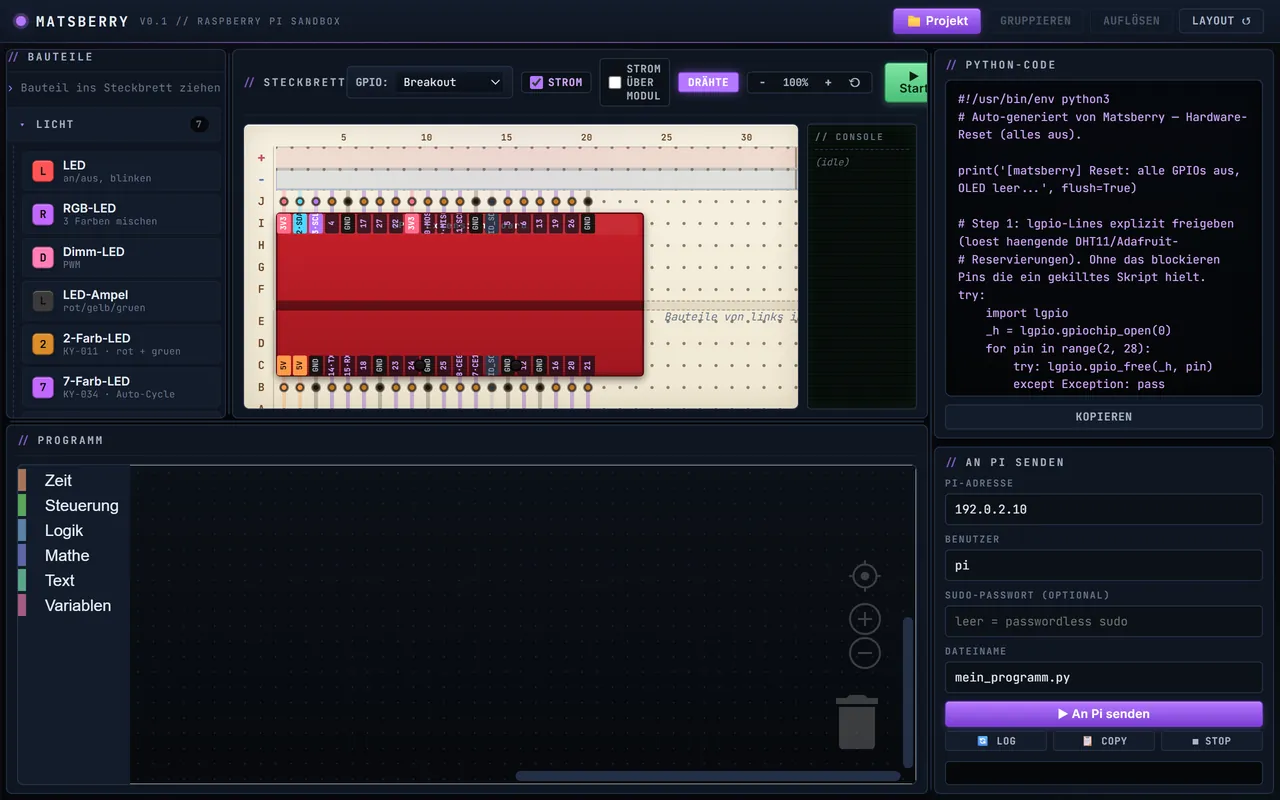The height and width of the screenshot is (800, 1280).
Task: Zoom in the program workspace
Action: point(864,619)
